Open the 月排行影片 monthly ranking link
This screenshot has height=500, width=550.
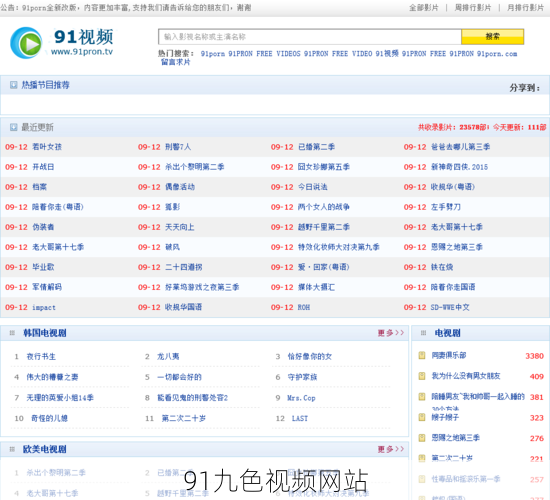[525, 8]
